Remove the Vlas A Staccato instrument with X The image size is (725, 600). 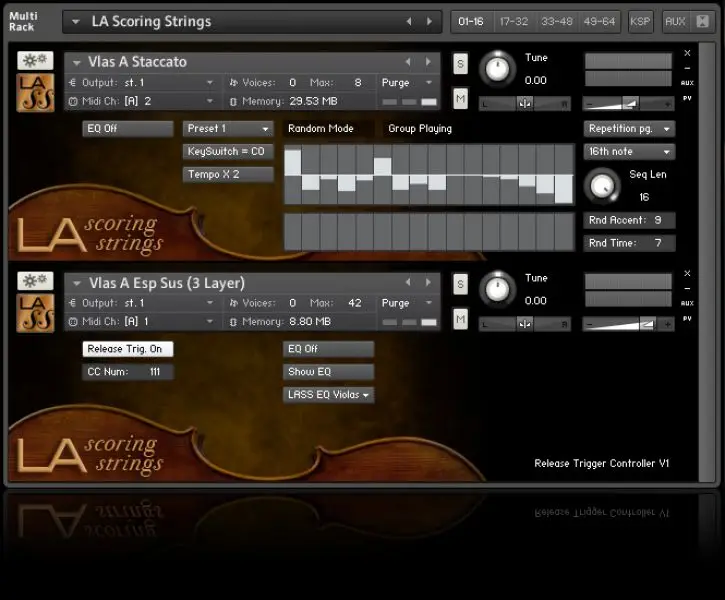click(688, 53)
